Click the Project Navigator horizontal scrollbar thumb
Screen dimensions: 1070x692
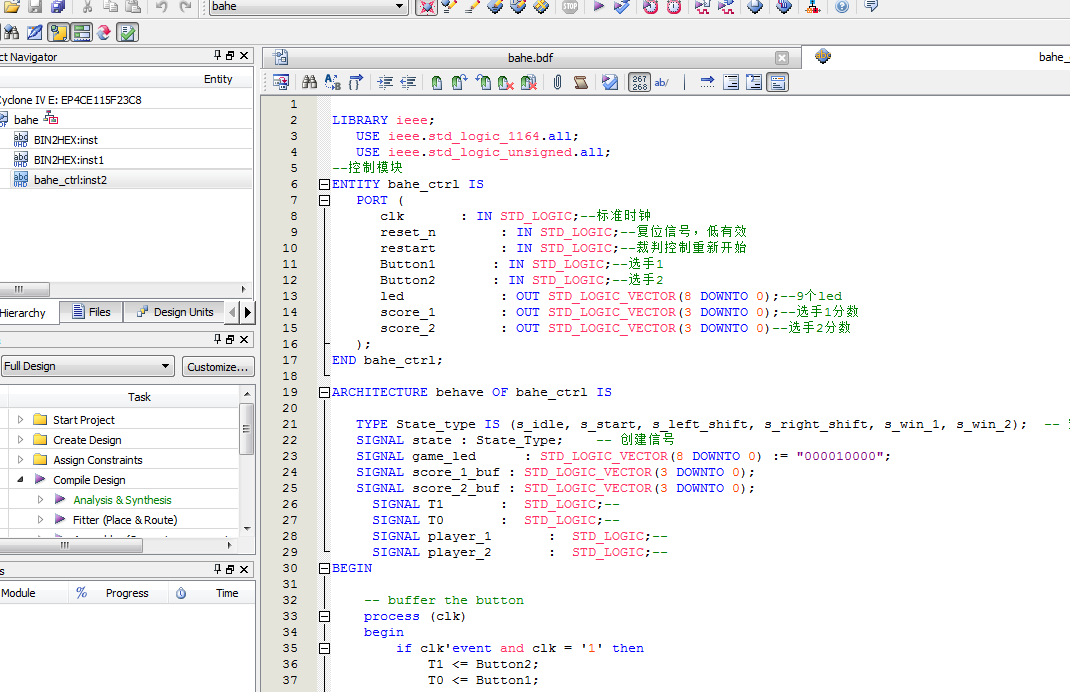coord(23,289)
